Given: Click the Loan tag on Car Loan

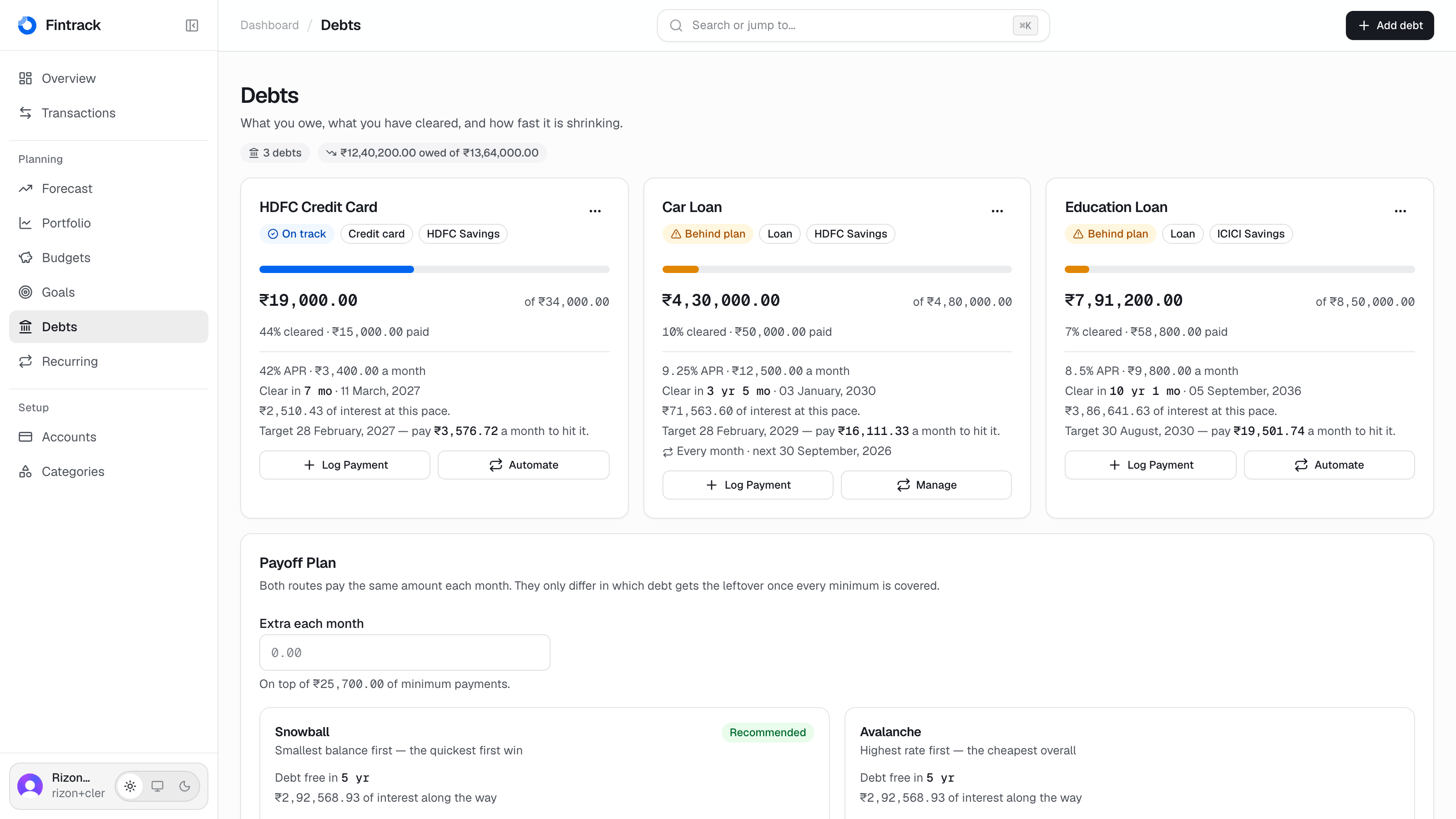Looking at the screenshot, I should click(779, 234).
